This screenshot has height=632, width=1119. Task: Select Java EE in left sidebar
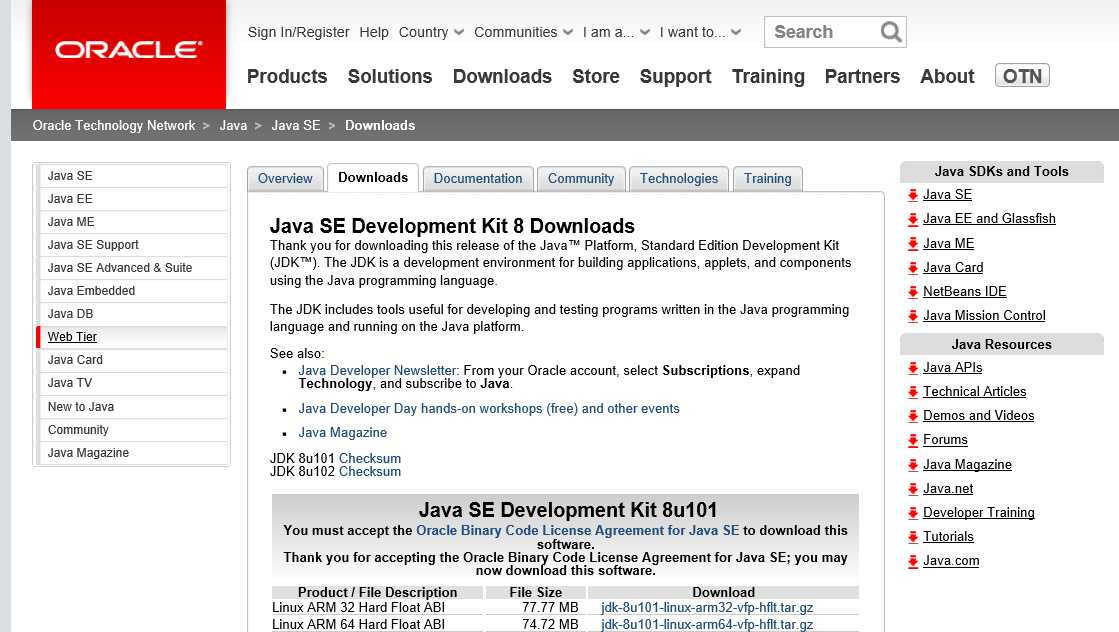[x=133, y=199]
